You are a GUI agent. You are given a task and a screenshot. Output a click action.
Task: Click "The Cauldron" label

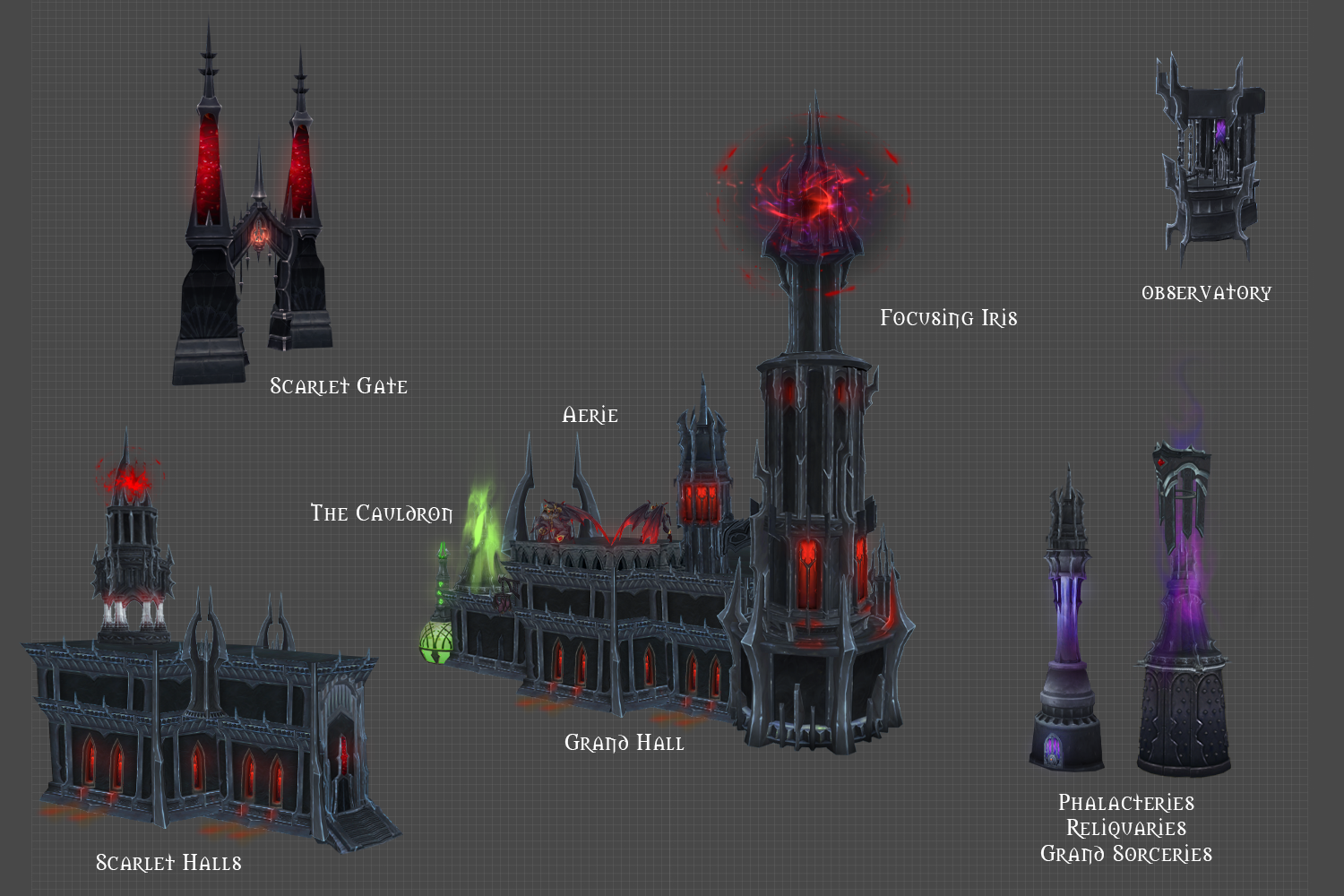(382, 513)
